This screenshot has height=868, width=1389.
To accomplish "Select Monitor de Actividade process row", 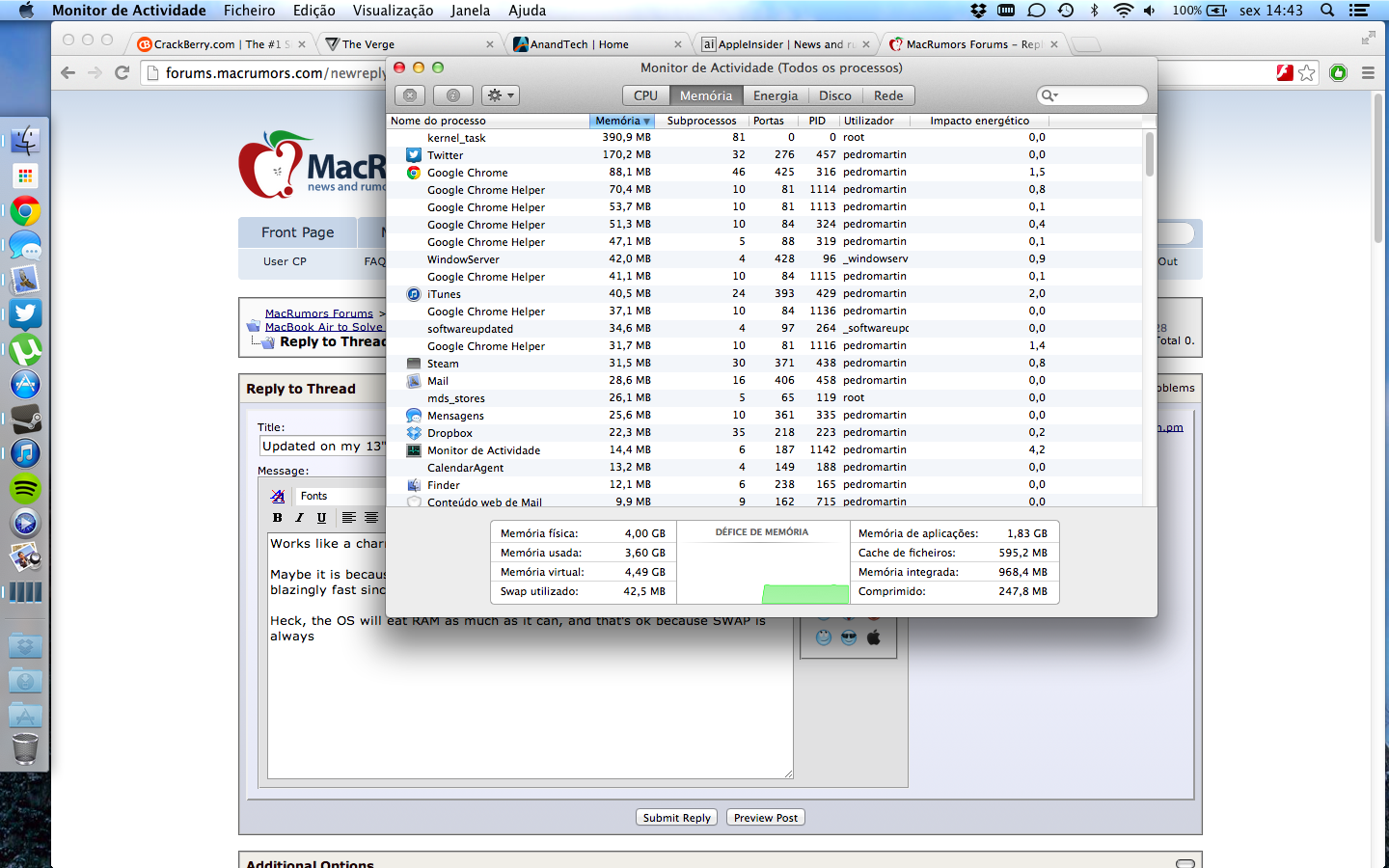I will (x=765, y=449).
